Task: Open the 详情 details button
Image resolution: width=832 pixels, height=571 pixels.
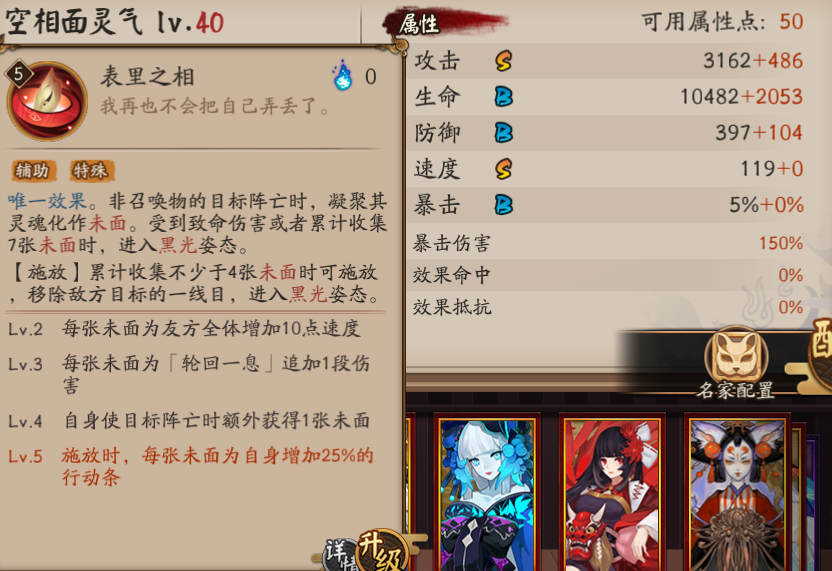Action: (x=341, y=555)
